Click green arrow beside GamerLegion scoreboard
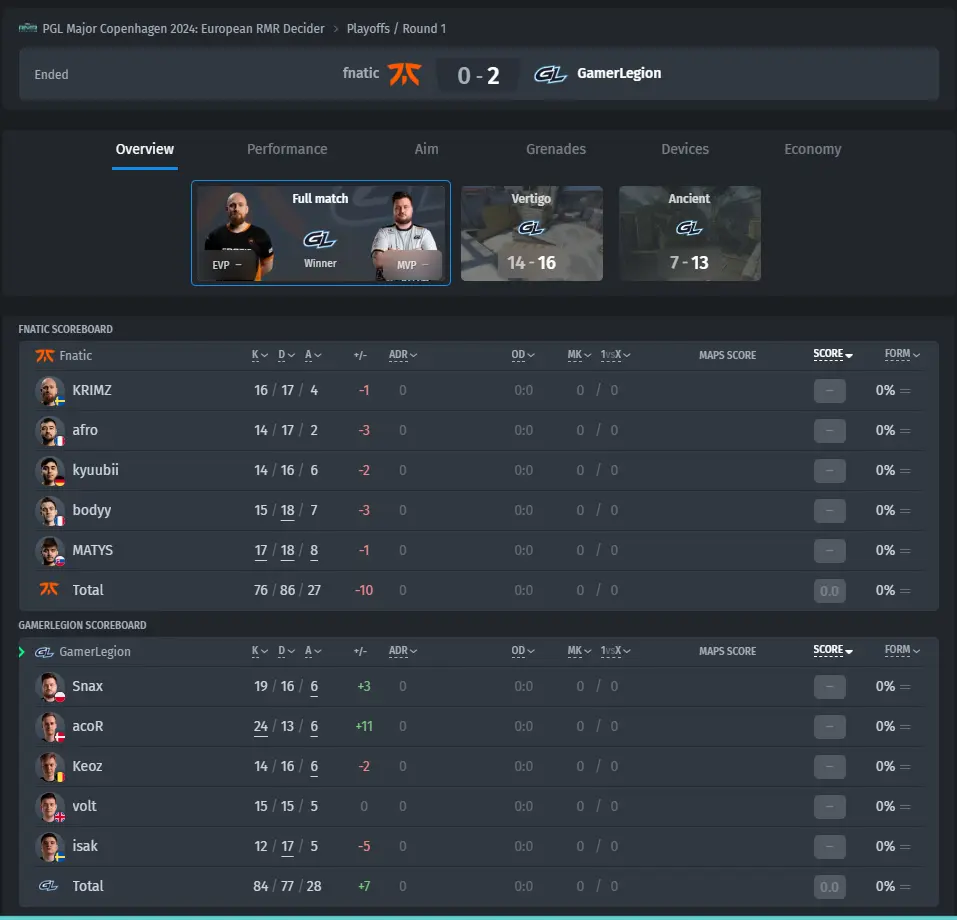The height and width of the screenshot is (920, 957). pyautogui.click(x=22, y=652)
